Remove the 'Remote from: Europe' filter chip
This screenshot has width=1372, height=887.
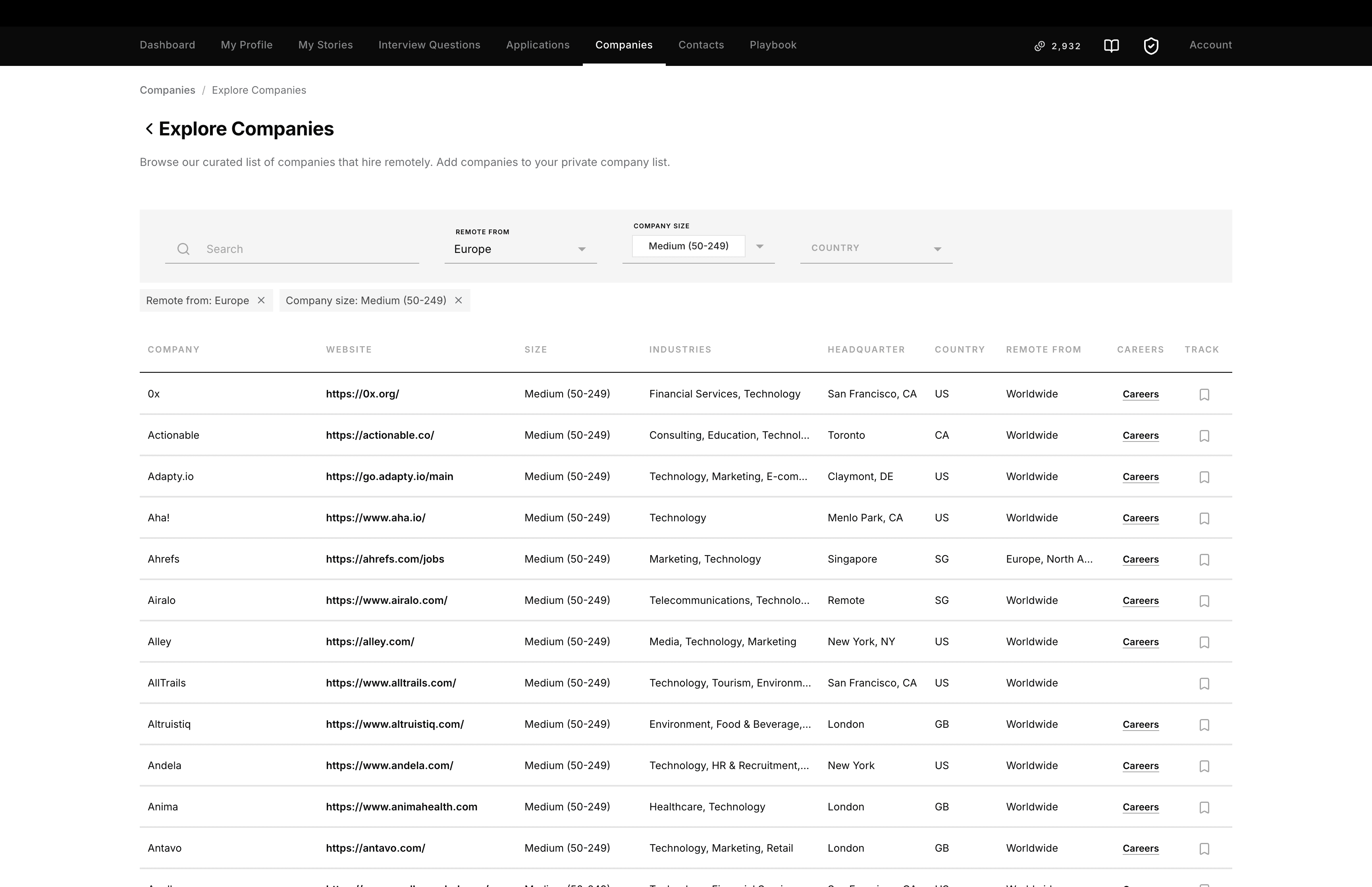(x=261, y=300)
